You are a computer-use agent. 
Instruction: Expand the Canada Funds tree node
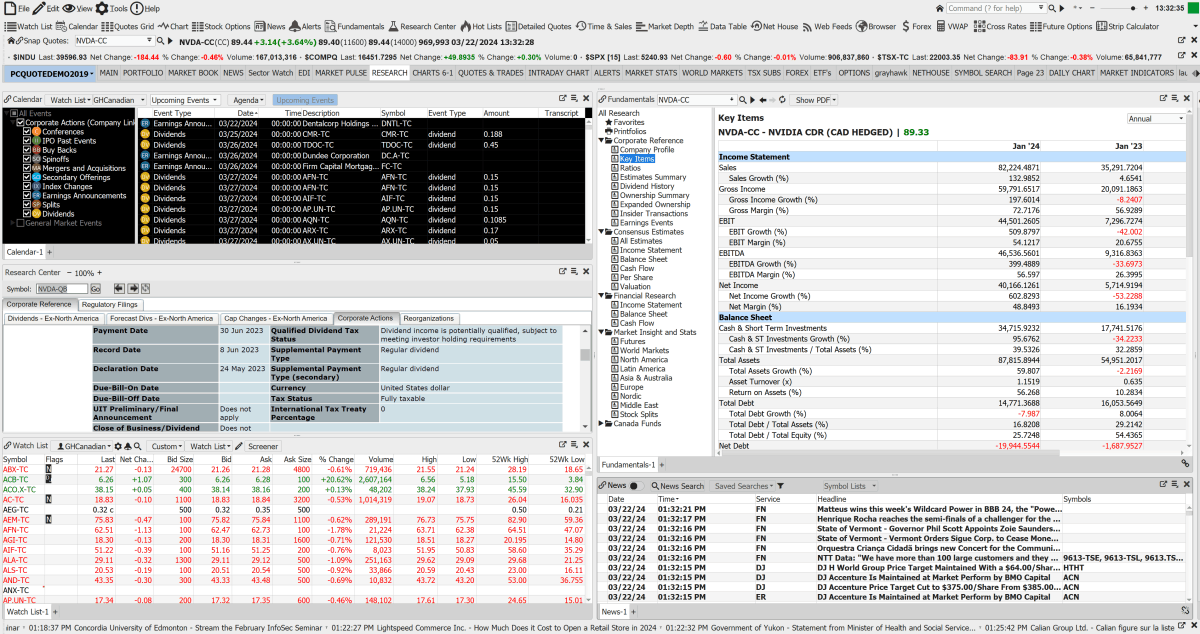coord(602,423)
